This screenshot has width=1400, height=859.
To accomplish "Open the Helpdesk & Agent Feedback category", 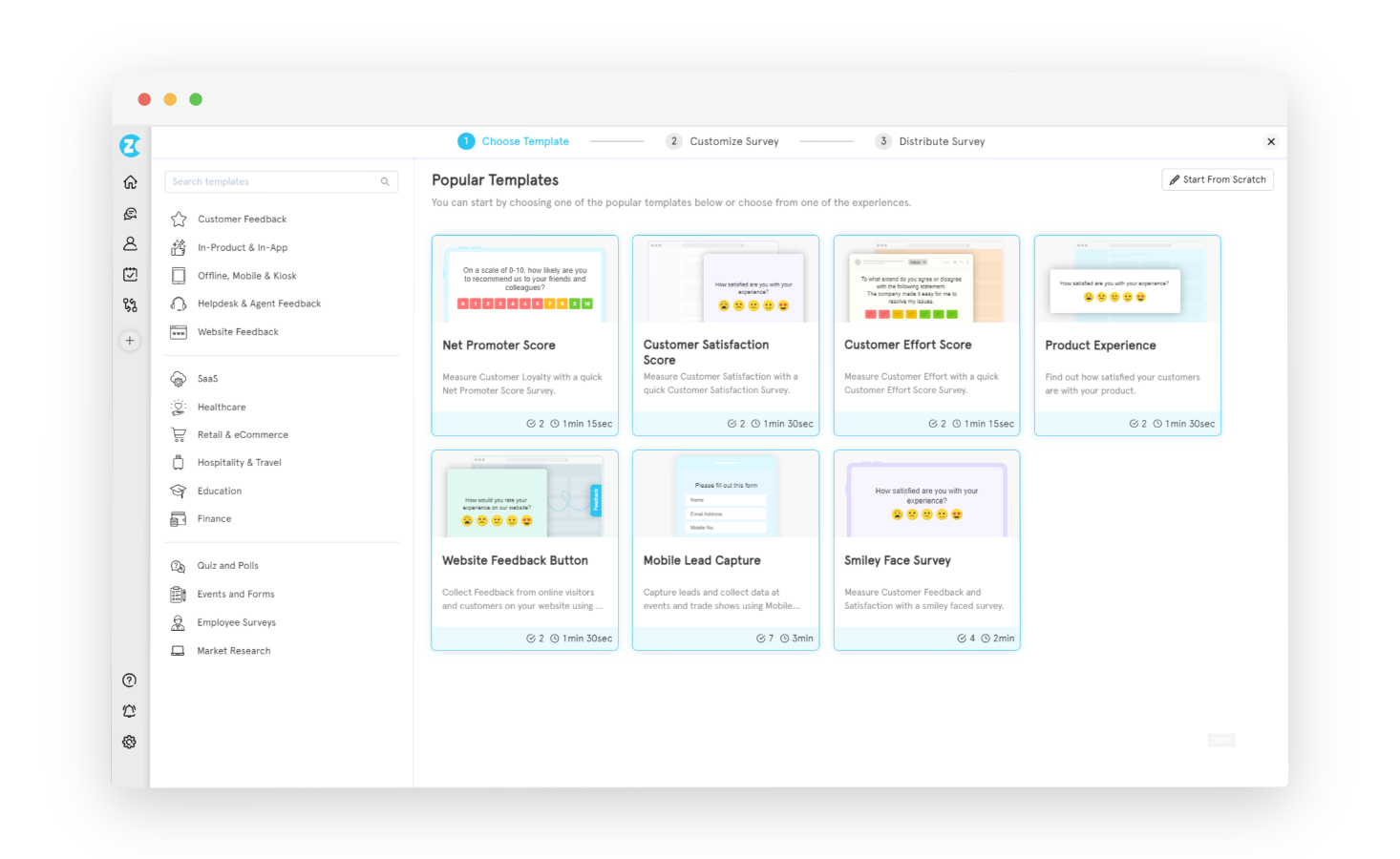I will (x=259, y=303).
